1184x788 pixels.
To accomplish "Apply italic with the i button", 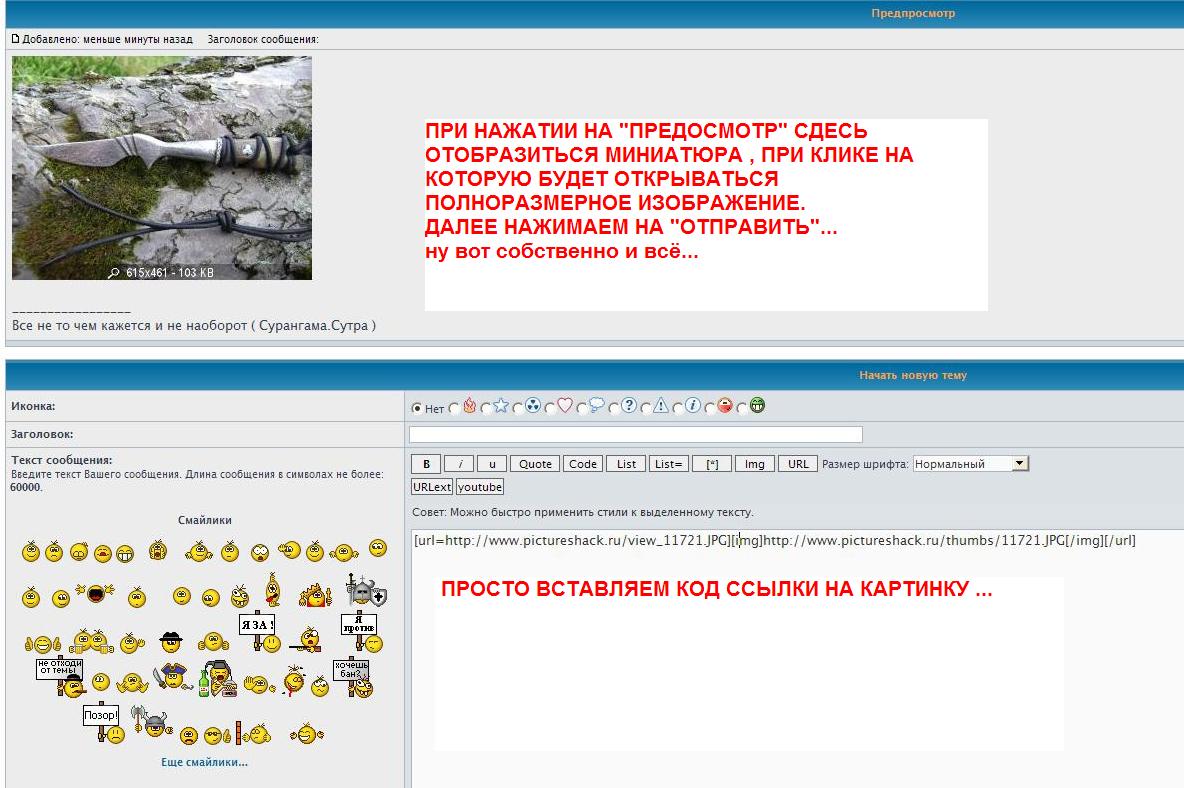I will point(459,464).
